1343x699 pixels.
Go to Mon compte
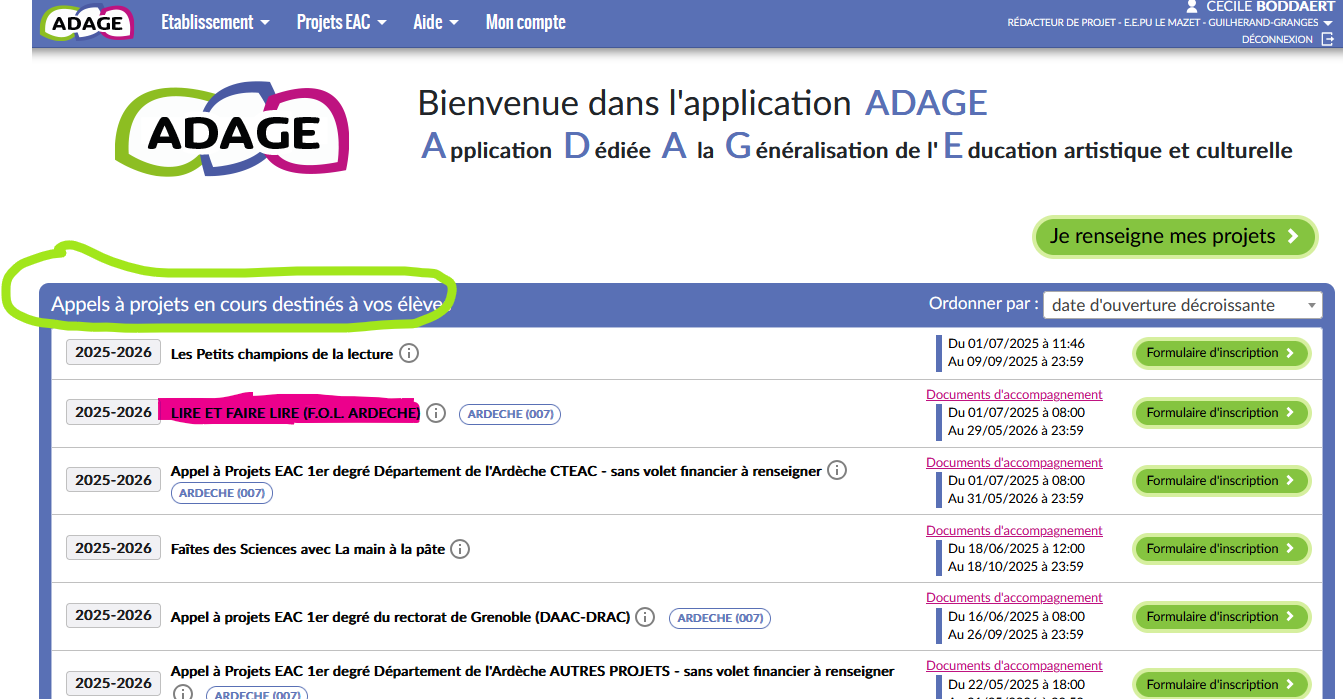(x=525, y=22)
